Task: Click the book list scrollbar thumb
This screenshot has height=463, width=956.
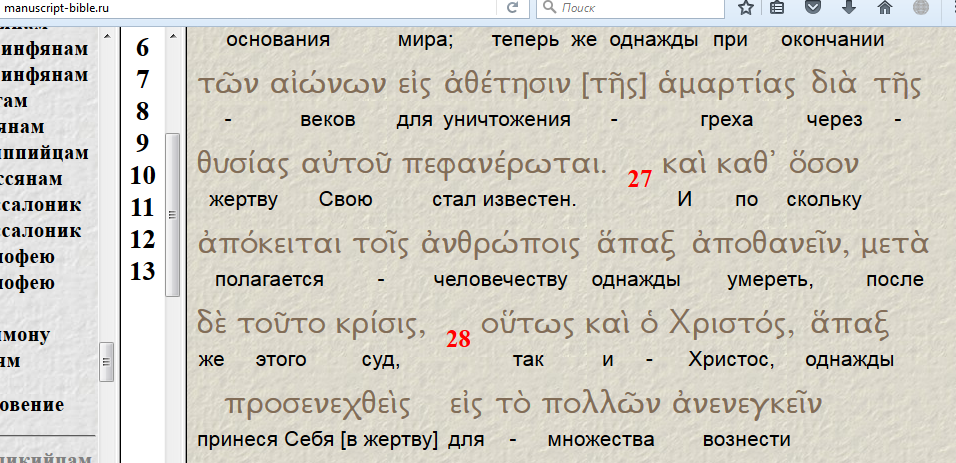Action: 106,360
